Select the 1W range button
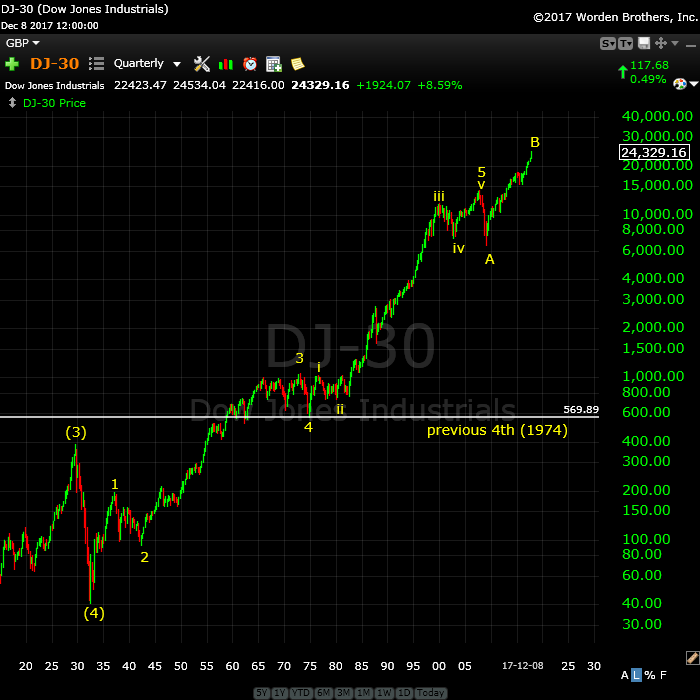The width and height of the screenshot is (700, 700). pyautogui.click(x=384, y=692)
